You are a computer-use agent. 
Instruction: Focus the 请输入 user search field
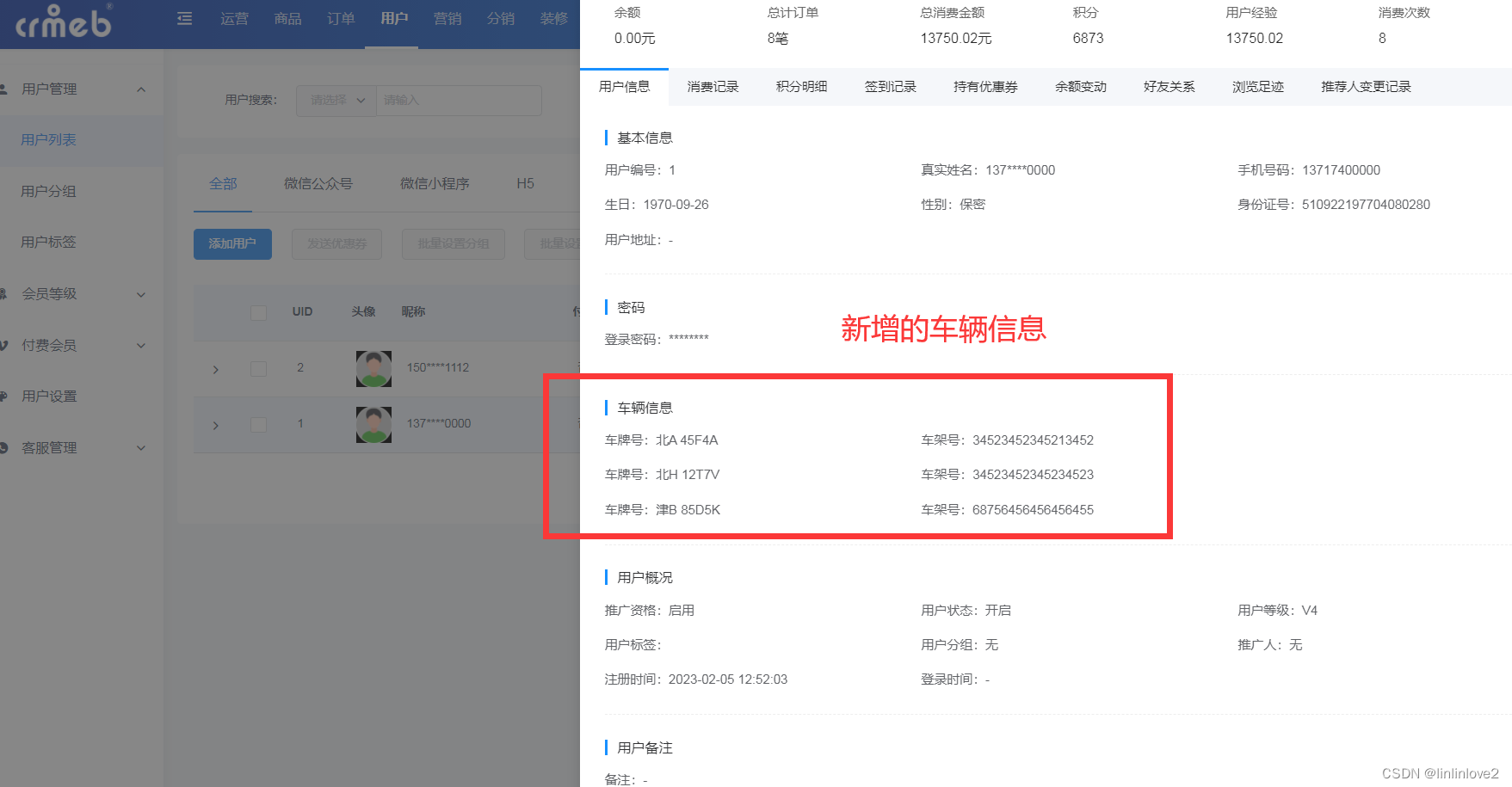[x=459, y=100]
